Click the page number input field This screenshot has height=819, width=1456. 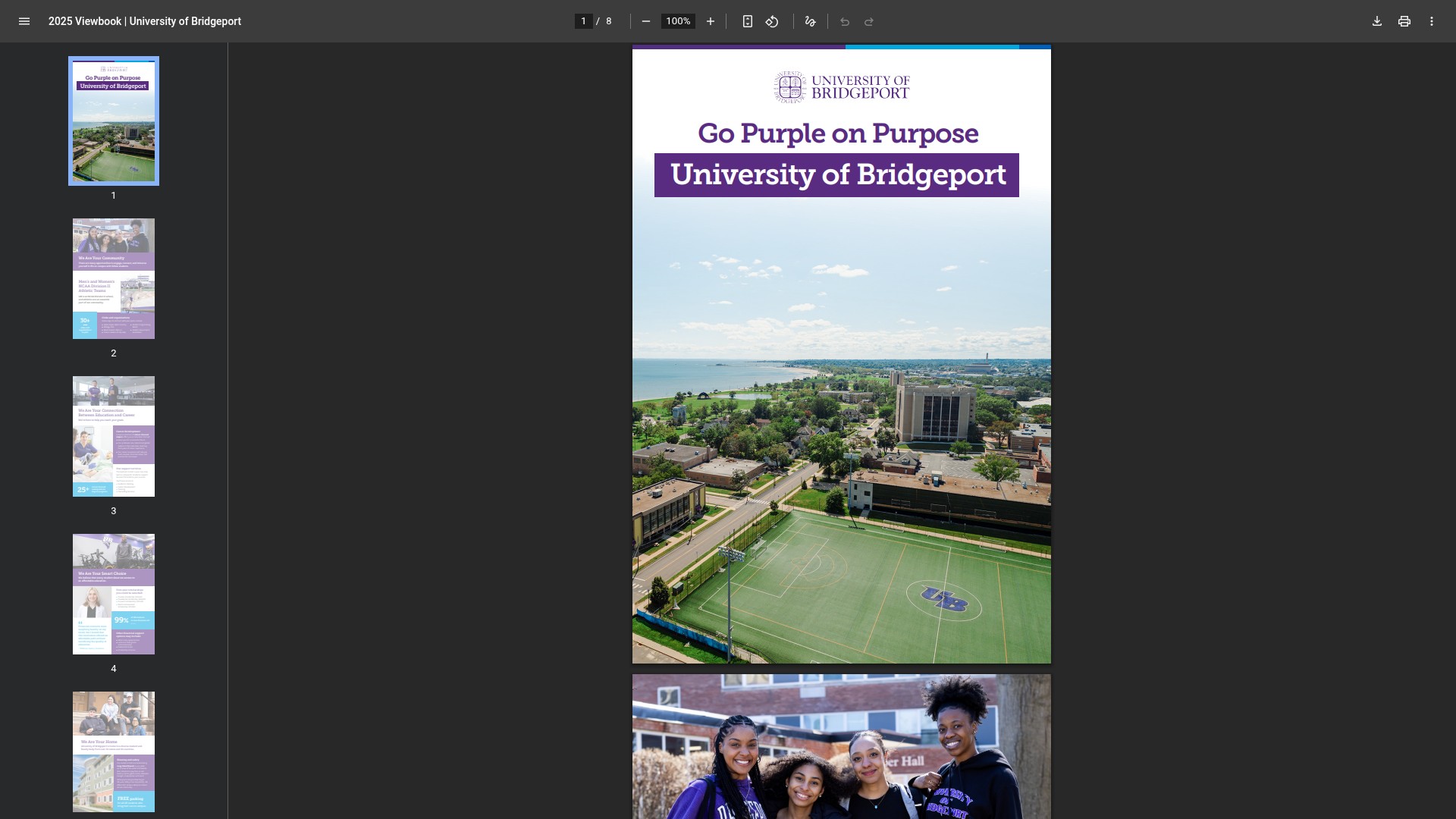(583, 21)
